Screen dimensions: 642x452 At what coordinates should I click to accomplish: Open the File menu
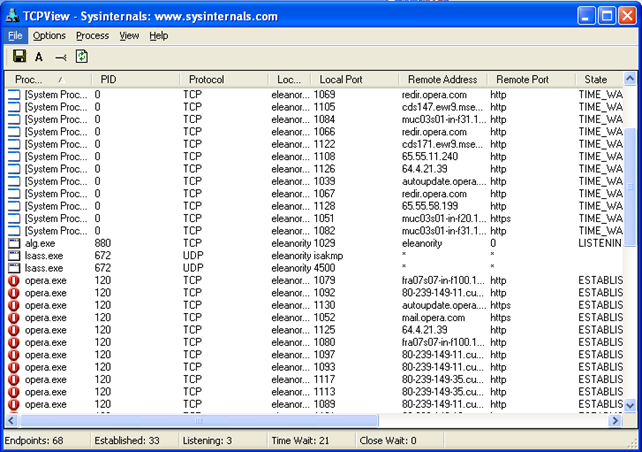pyautogui.click(x=15, y=36)
